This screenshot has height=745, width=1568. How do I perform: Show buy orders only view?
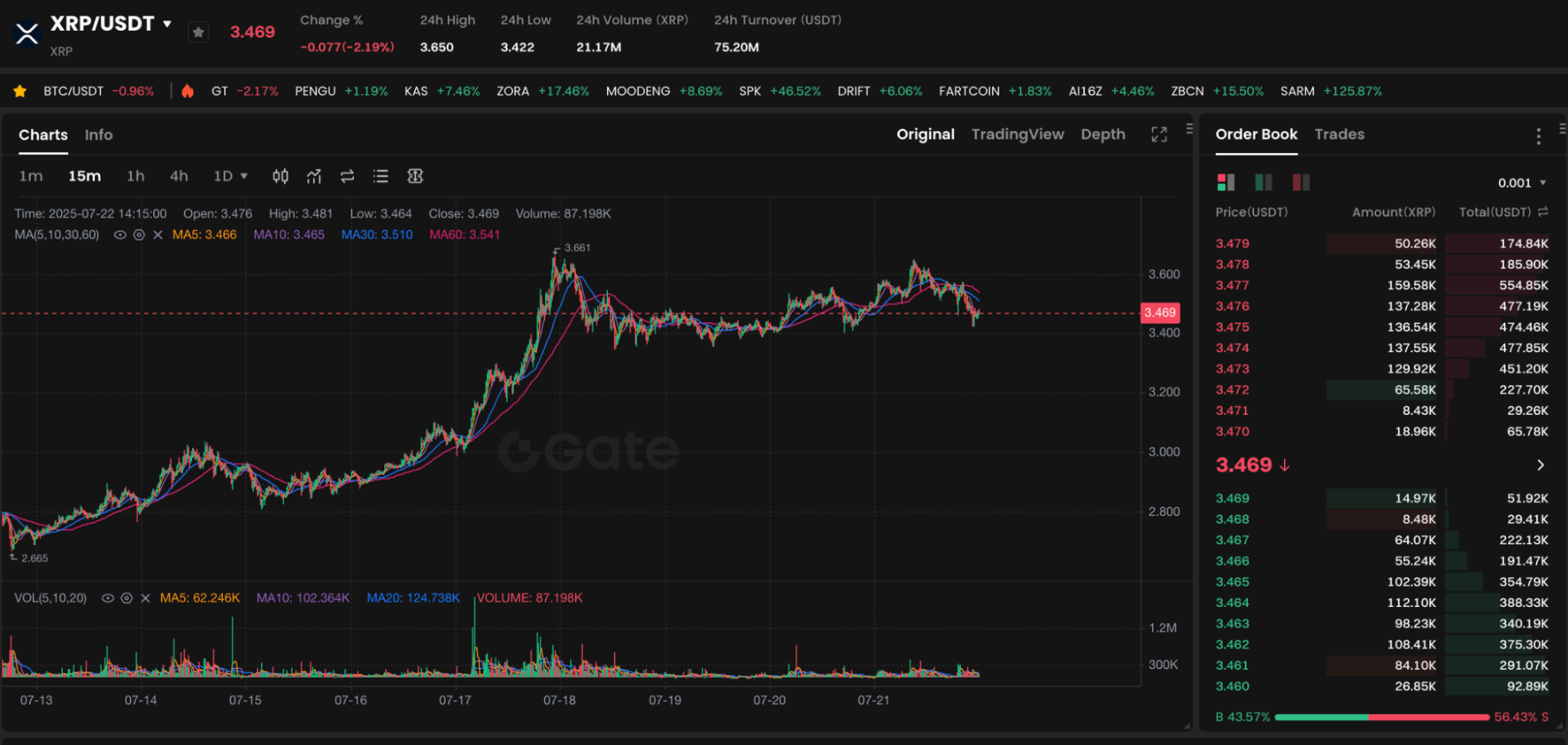coord(1264,183)
